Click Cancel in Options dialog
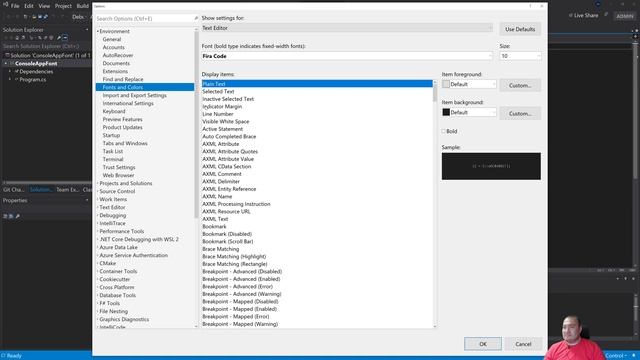Viewport: 640px width, 360px height. pyautogui.click(x=523, y=344)
